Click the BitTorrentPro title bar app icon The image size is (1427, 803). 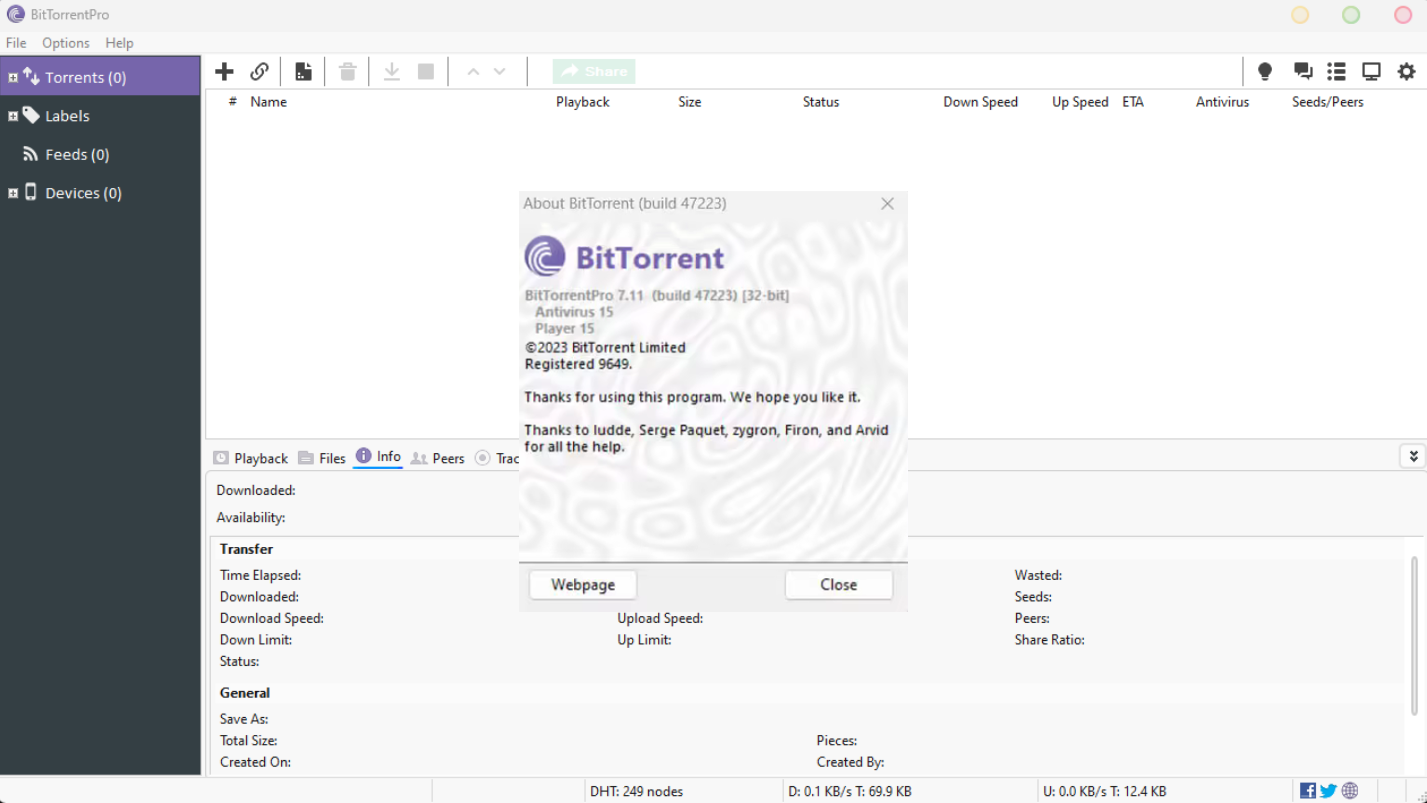[15, 14]
